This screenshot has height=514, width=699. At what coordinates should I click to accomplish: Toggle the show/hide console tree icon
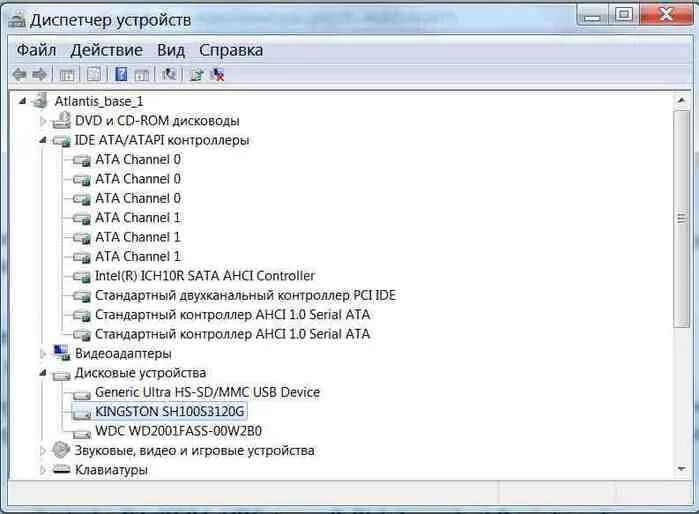click(x=67, y=75)
